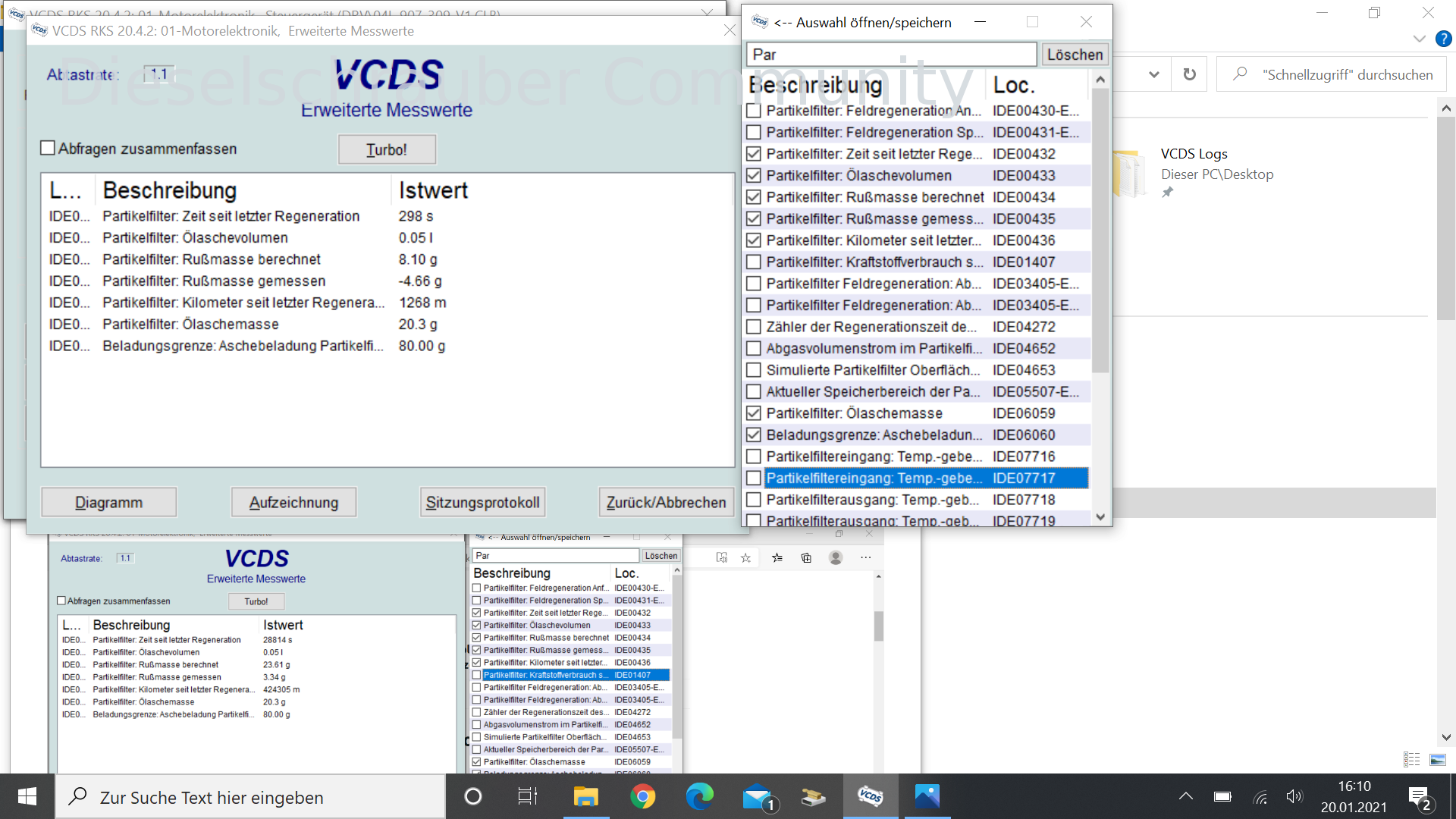Open the Windows Start menu

(x=27, y=796)
